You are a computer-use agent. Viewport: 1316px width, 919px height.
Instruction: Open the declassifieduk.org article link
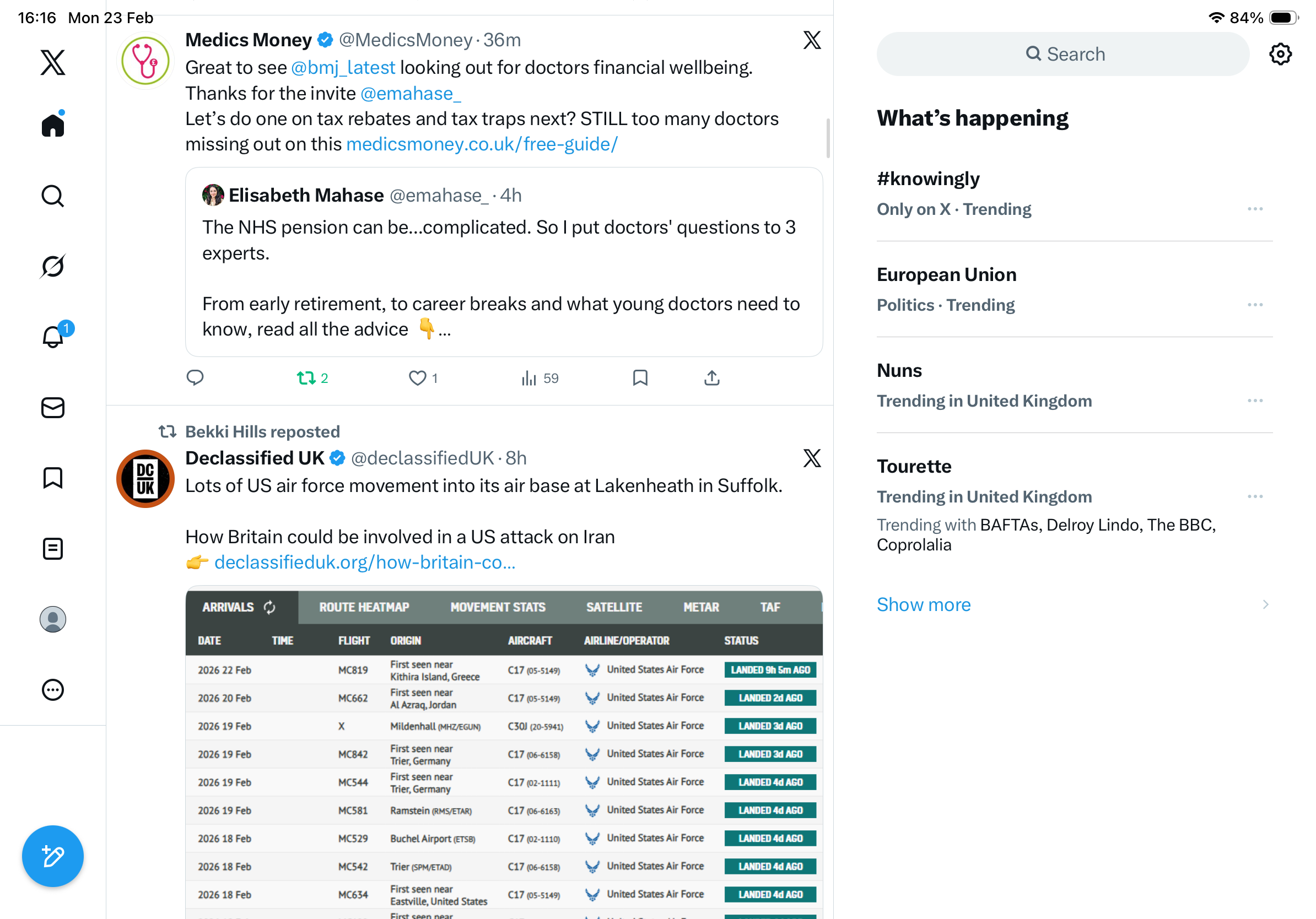coord(364,563)
